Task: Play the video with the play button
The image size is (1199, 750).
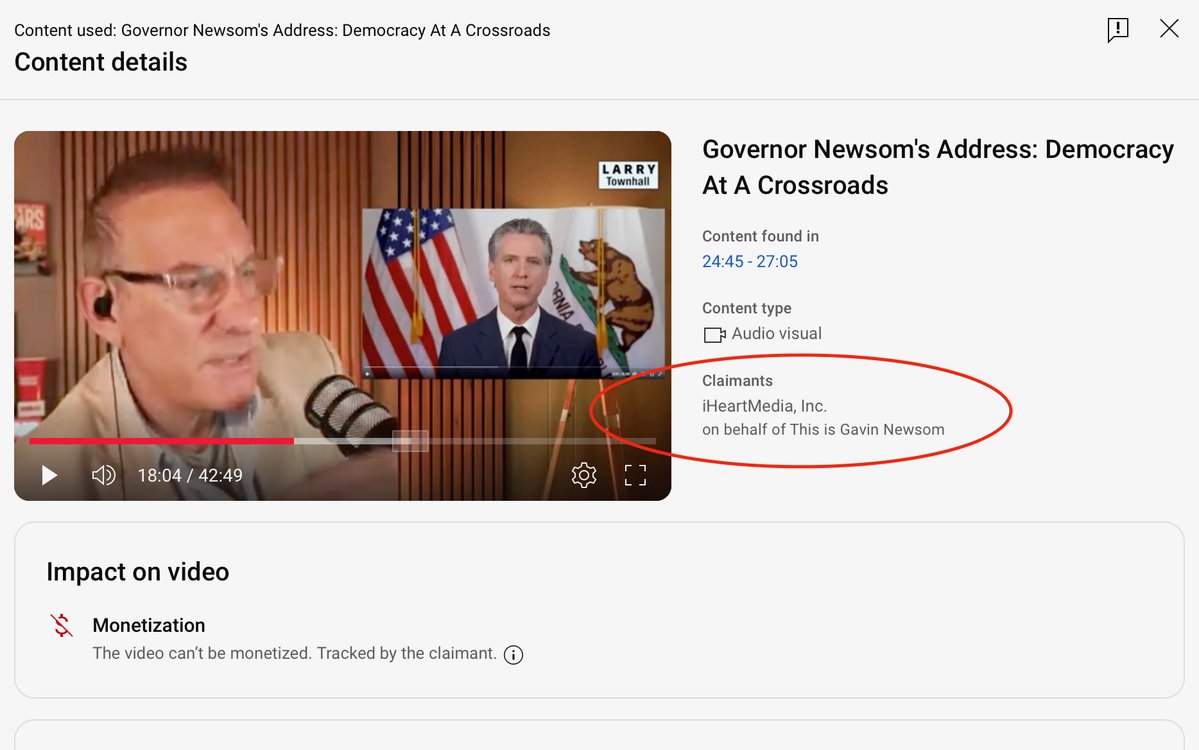Action: pyautogui.click(x=49, y=475)
